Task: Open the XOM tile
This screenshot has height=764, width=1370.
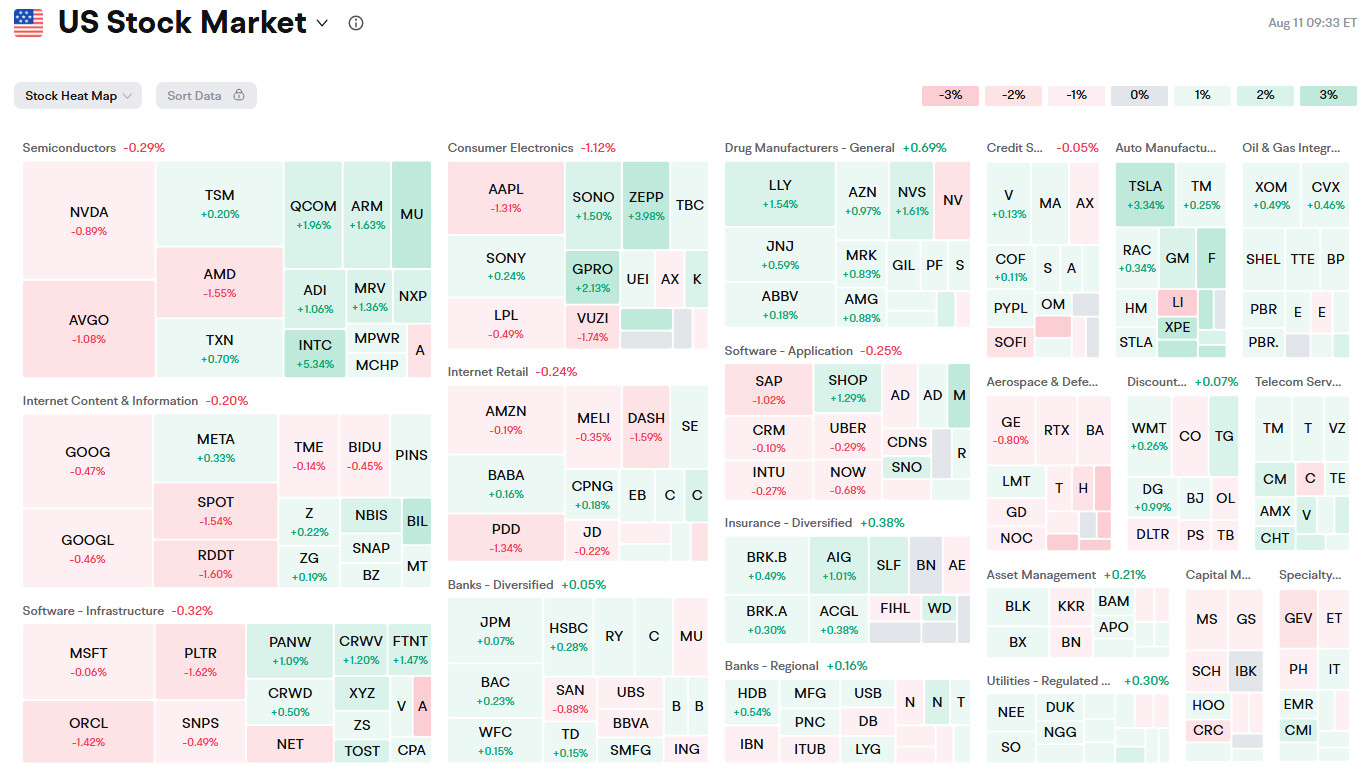Action: 1272,195
